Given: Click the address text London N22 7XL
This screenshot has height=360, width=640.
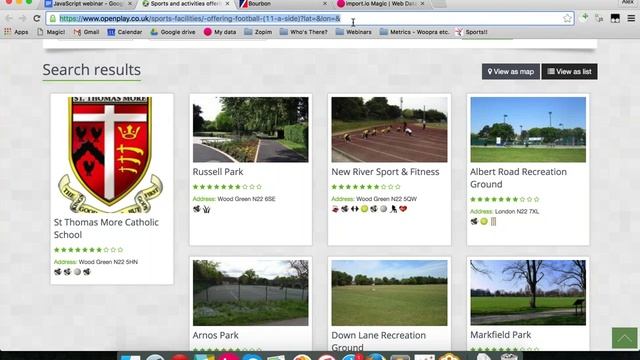Looking at the screenshot, I should pos(517,211).
